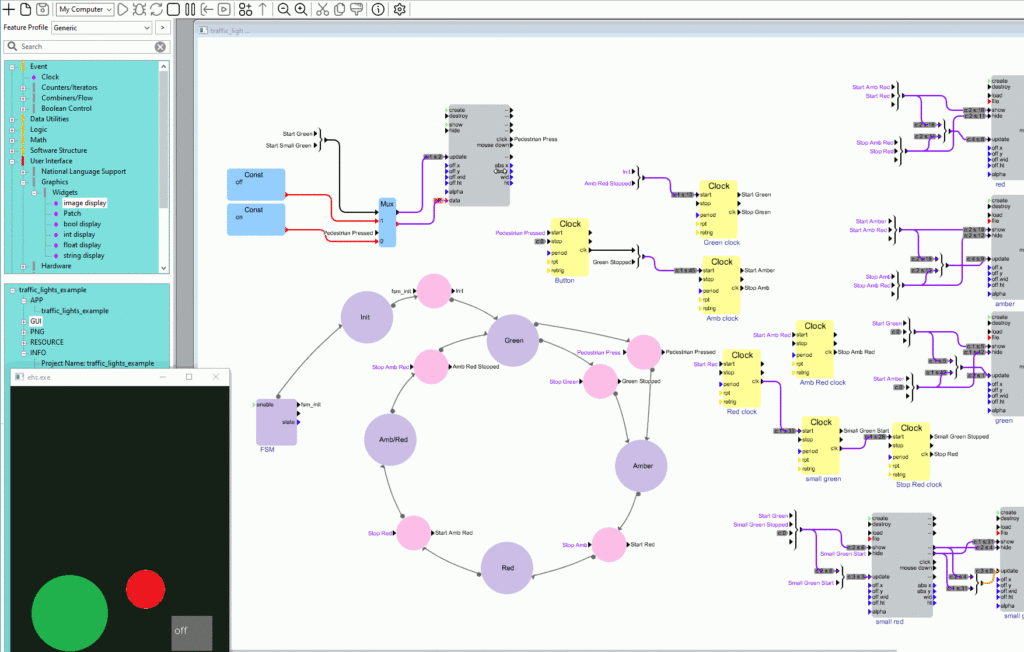This screenshot has height=652, width=1024.
Task: Clear the search field with X button
Action: point(160,46)
